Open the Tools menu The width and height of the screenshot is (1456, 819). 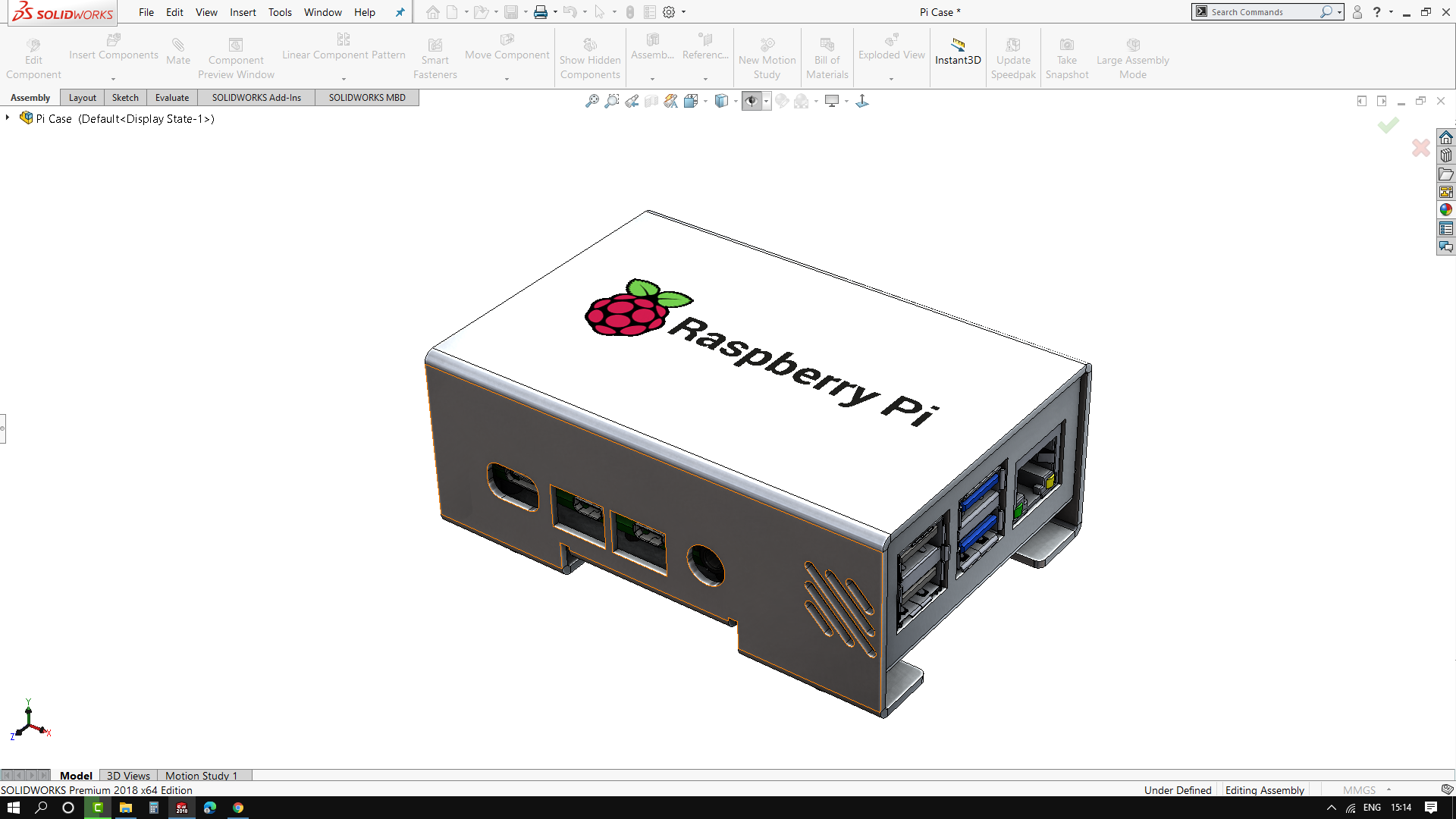(280, 12)
